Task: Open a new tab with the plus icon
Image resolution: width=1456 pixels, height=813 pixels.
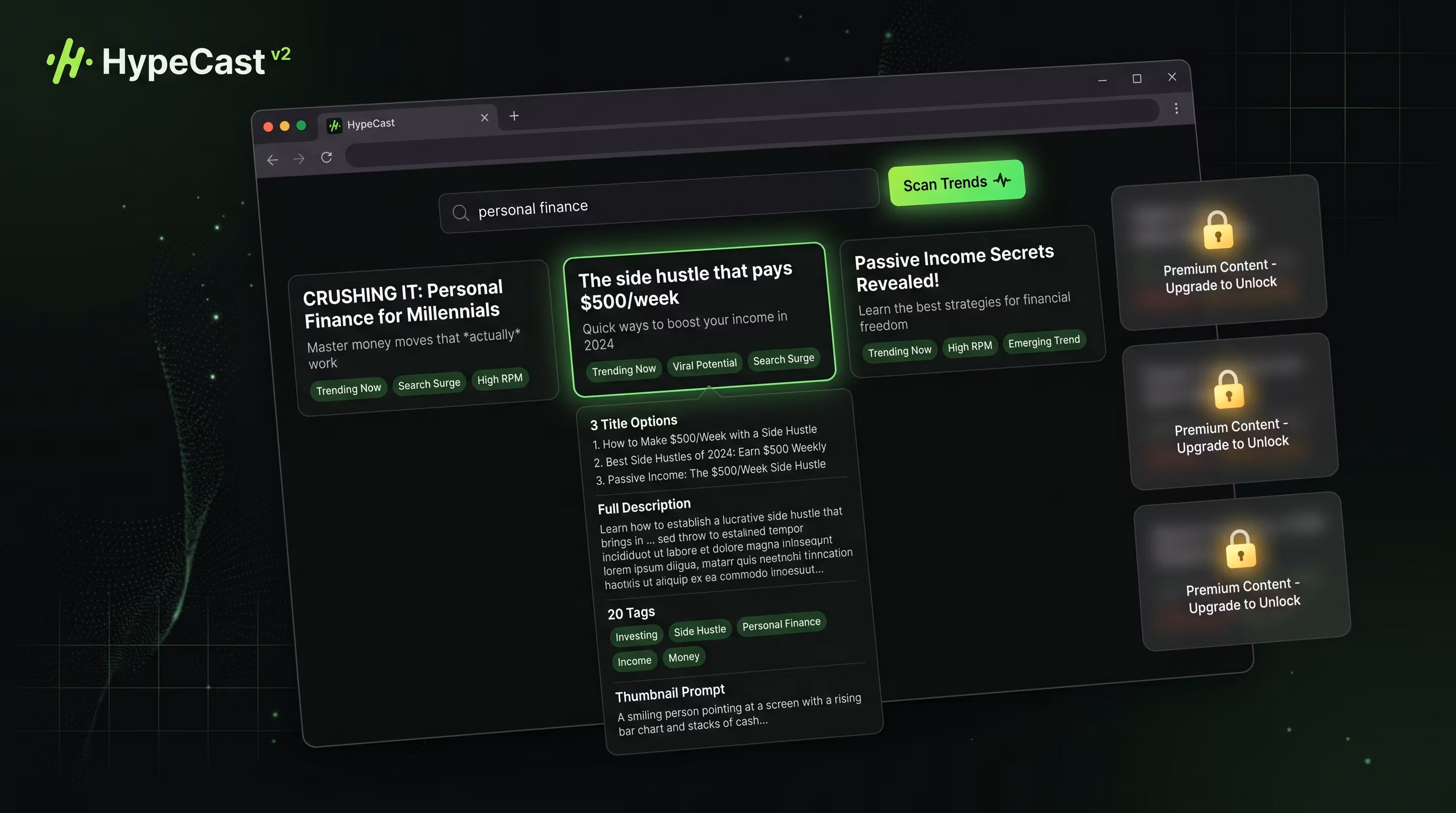Action: (514, 116)
